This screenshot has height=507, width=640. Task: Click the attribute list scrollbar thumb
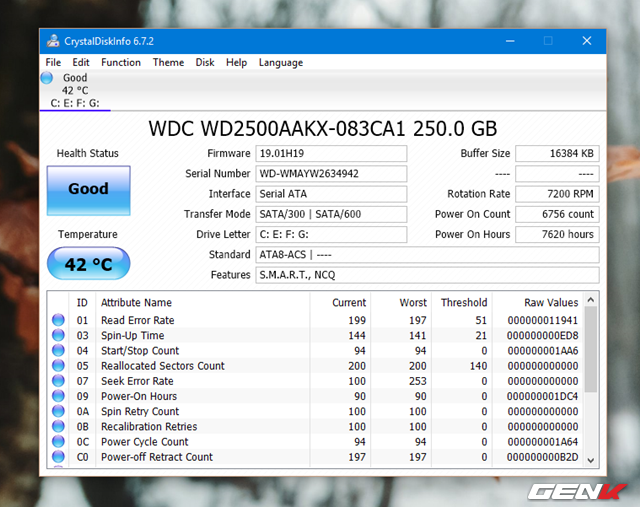click(x=591, y=349)
